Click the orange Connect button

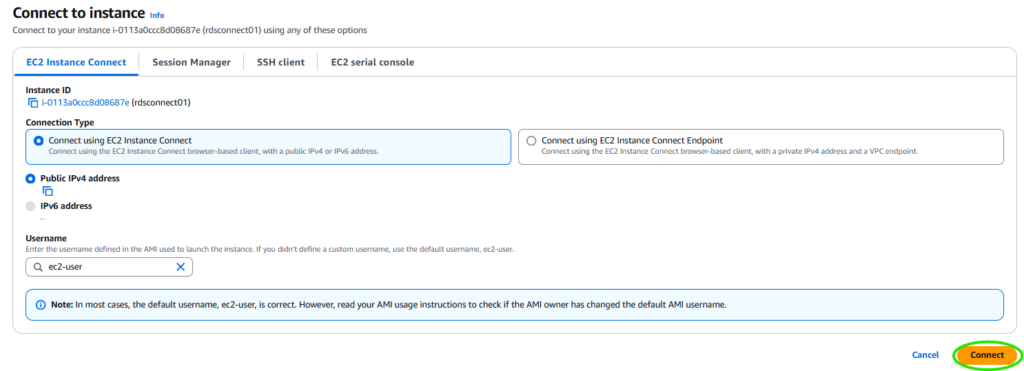pos(987,355)
